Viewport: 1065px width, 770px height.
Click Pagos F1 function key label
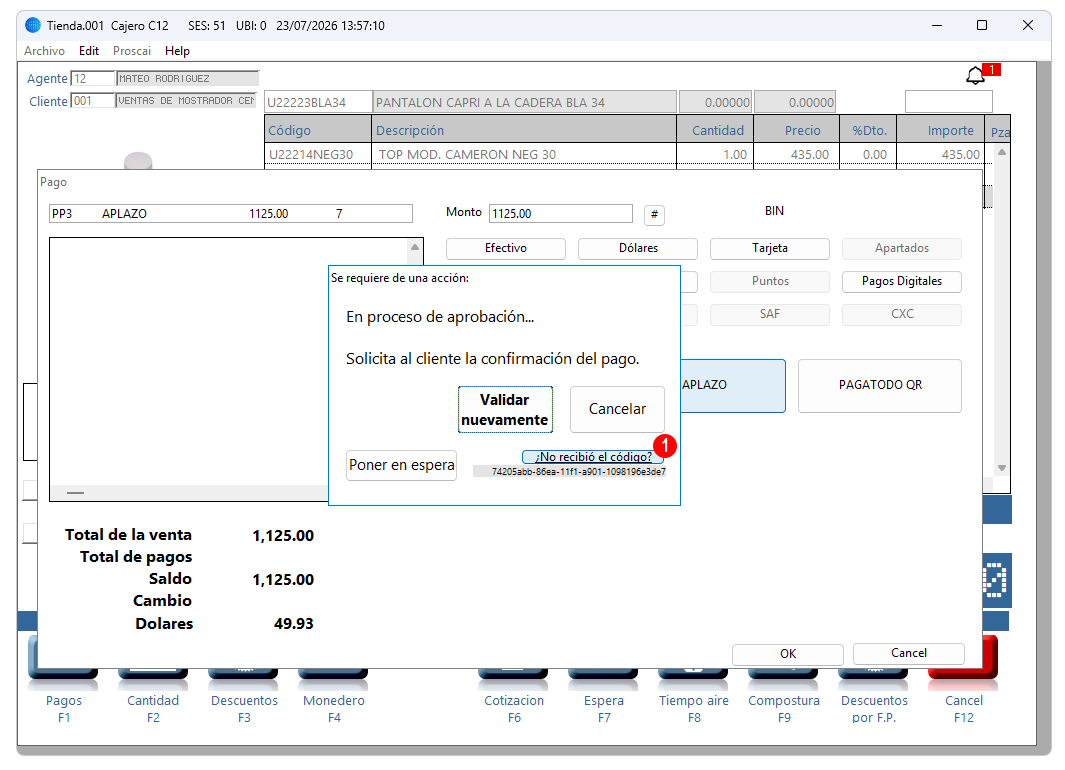[64, 709]
